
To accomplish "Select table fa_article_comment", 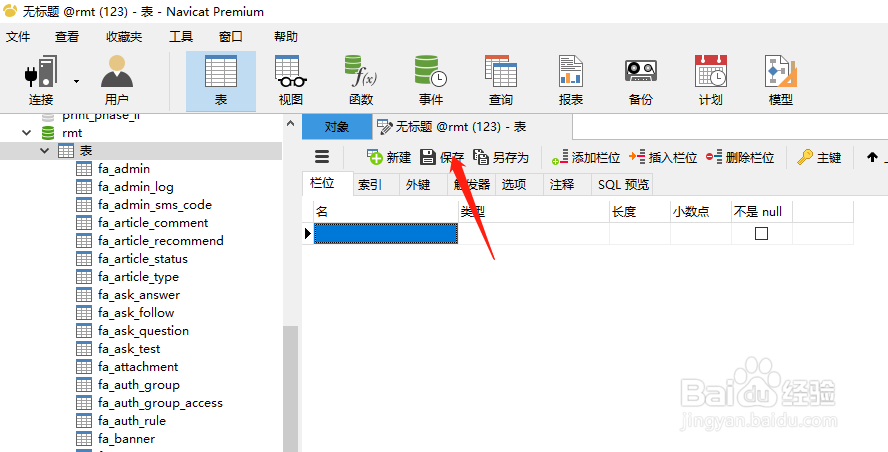I will pos(153,223).
